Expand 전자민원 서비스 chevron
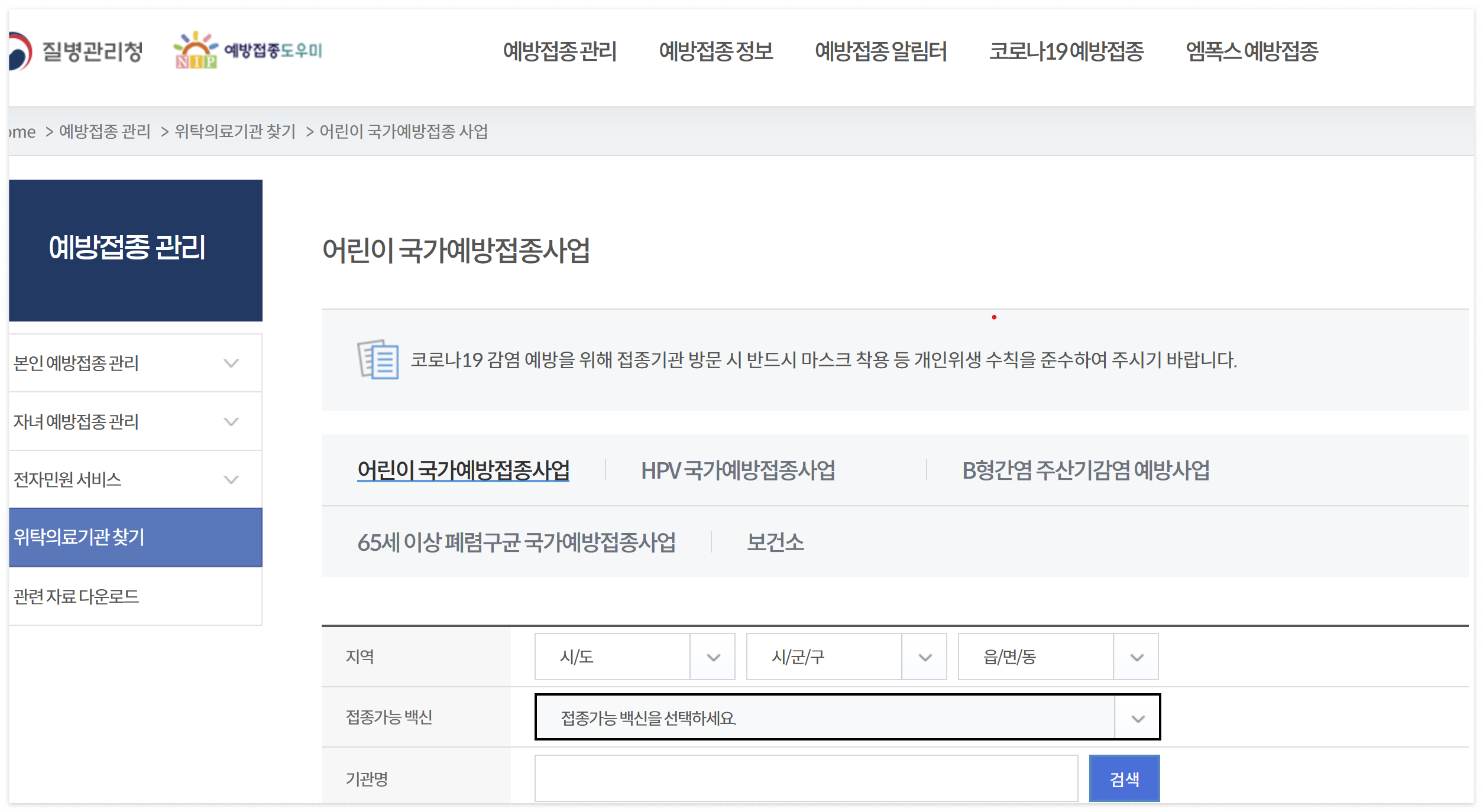1483x812 pixels. click(231, 479)
